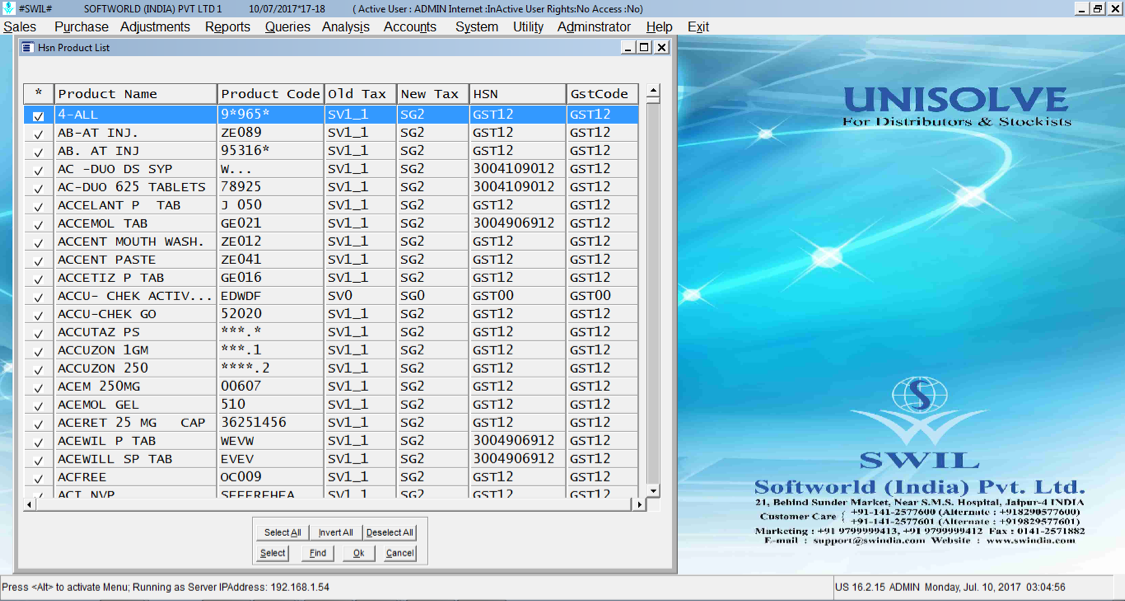Open the Queries menu

[287, 27]
